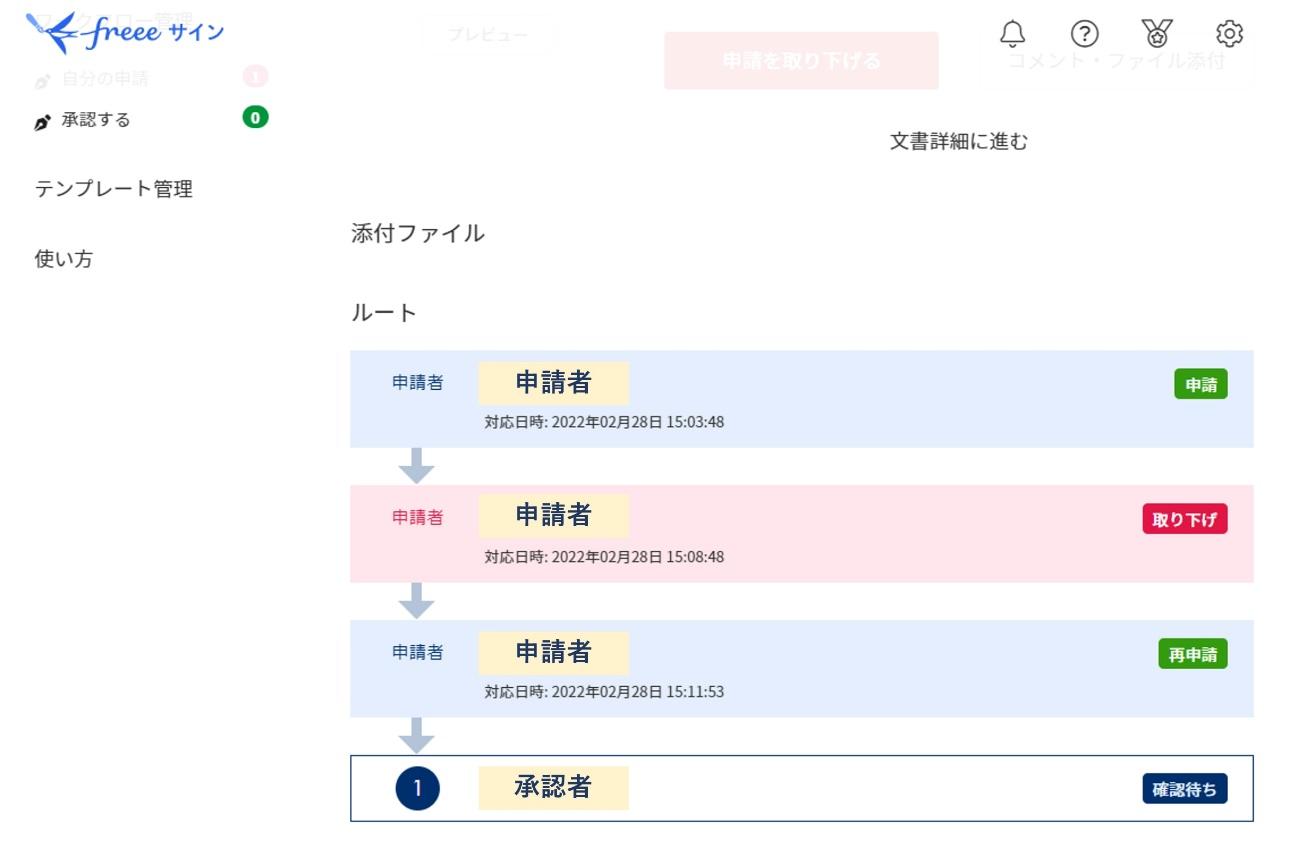The width and height of the screenshot is (1298, 857).
Task: Click the red 申請者 role label
Action: [417, 518]
